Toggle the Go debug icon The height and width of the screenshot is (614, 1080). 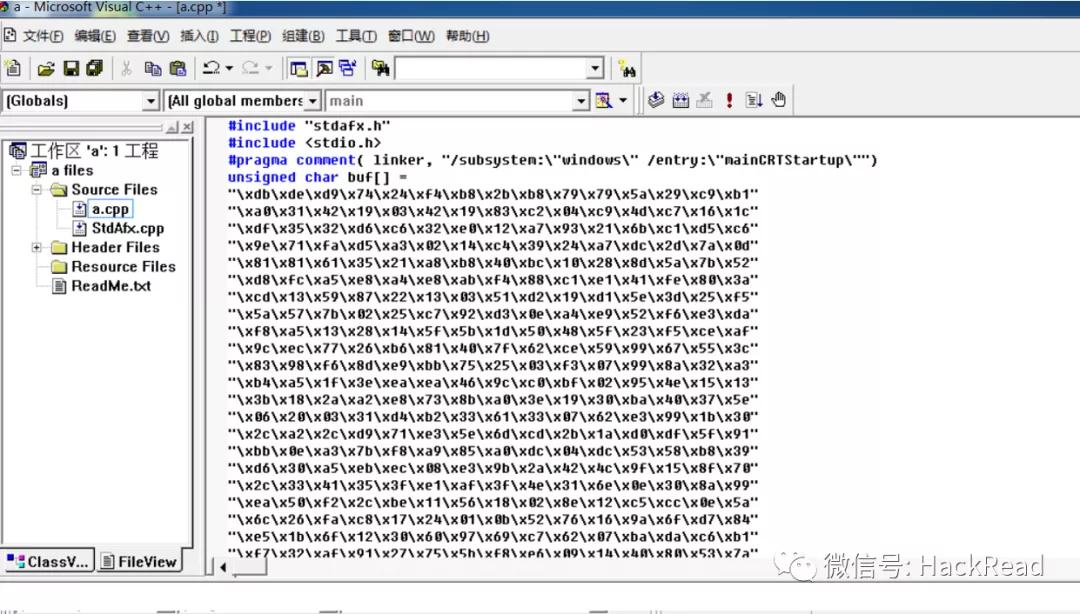click(x=752, y=100)
